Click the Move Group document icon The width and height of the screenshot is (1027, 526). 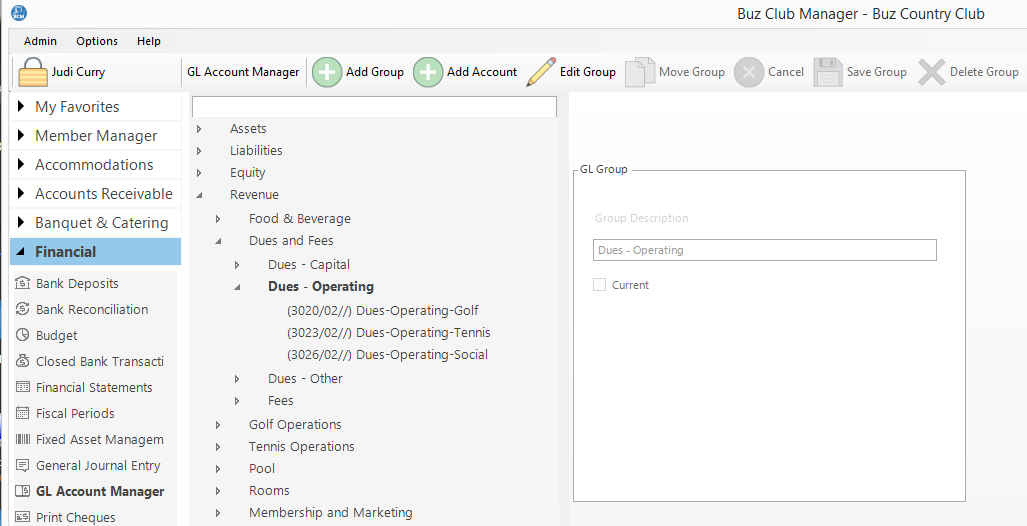[x=639, y=72]
